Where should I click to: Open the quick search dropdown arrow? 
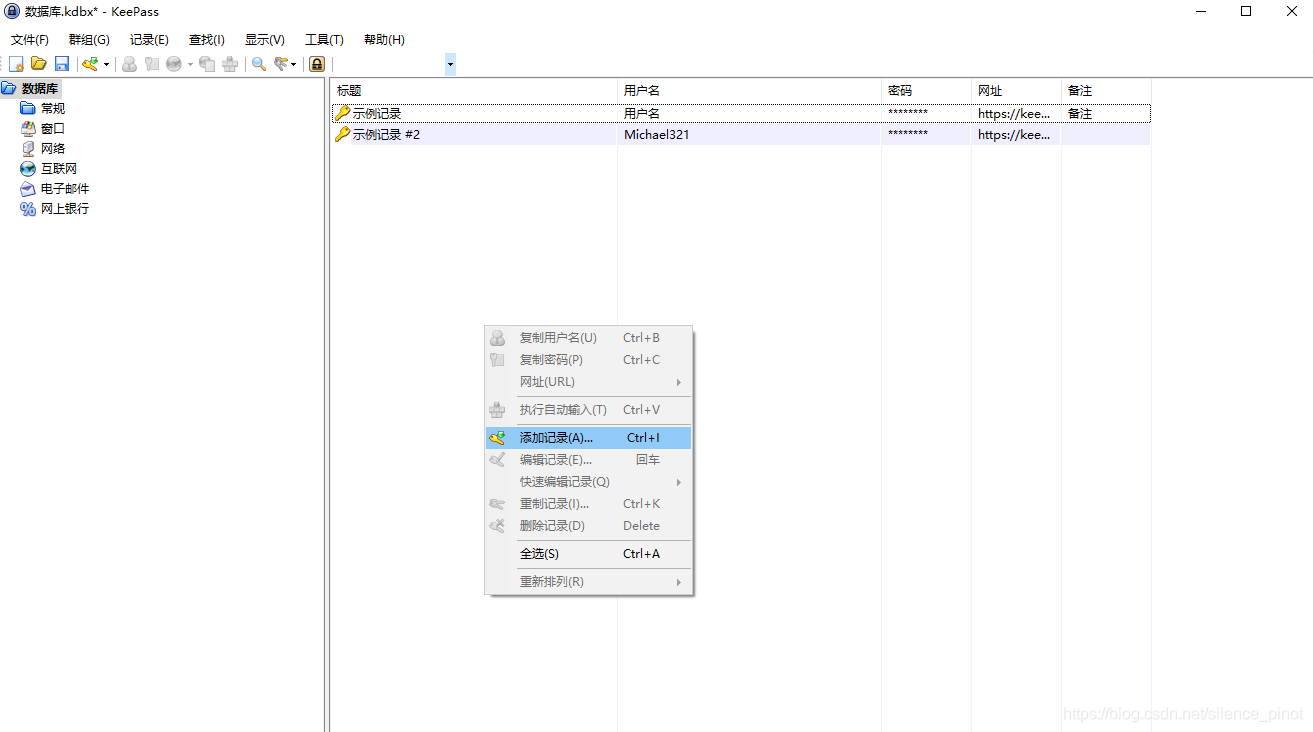coord(450,64)
